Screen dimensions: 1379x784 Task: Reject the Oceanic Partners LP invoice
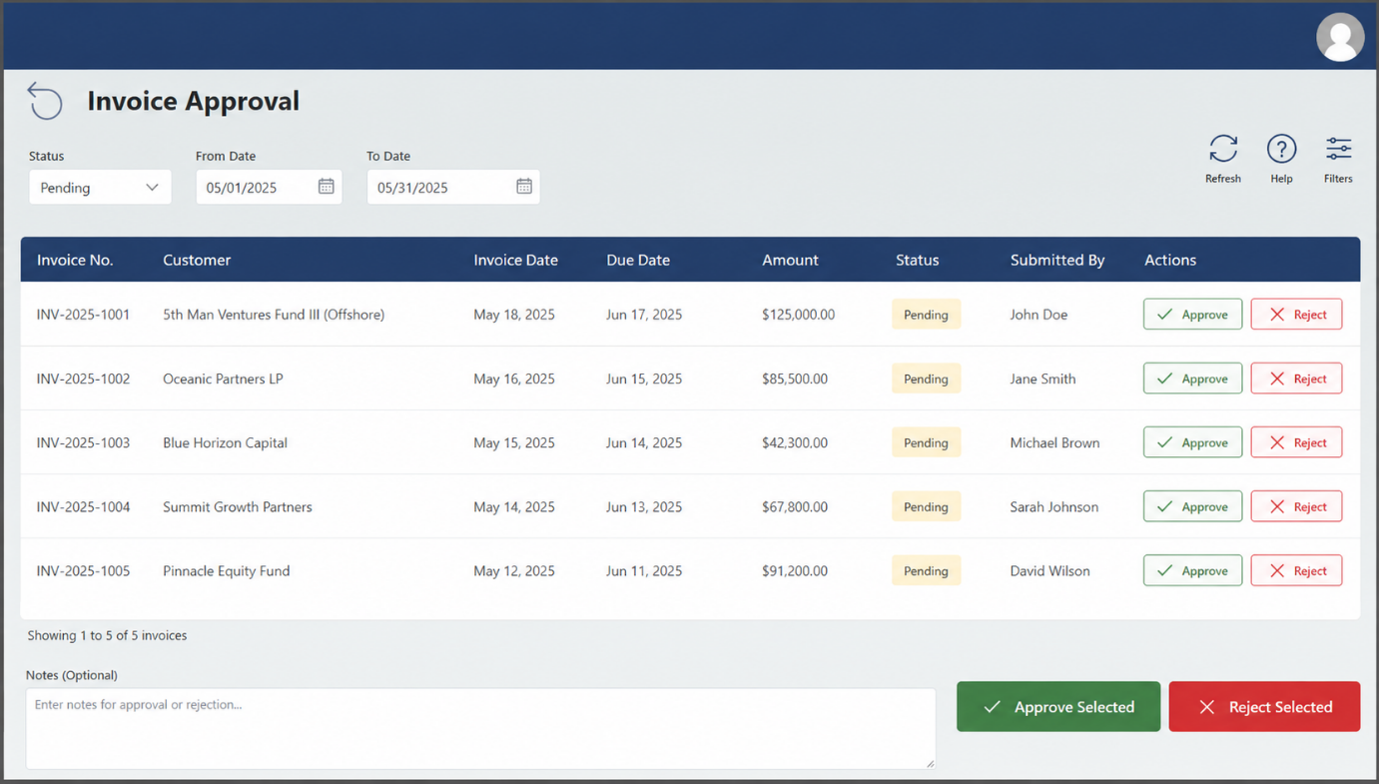coord(1296,378)
